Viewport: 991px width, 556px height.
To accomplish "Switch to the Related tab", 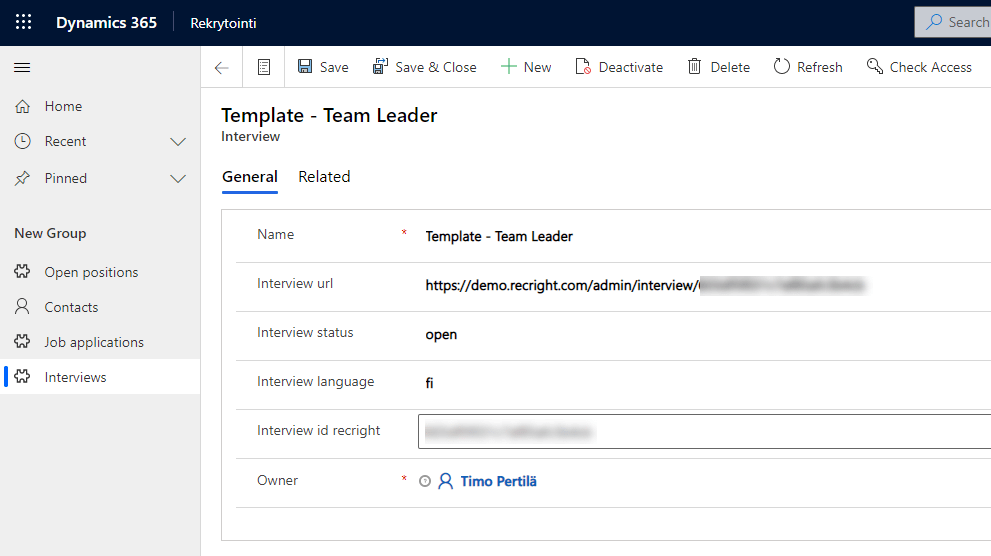I will 324,177.
